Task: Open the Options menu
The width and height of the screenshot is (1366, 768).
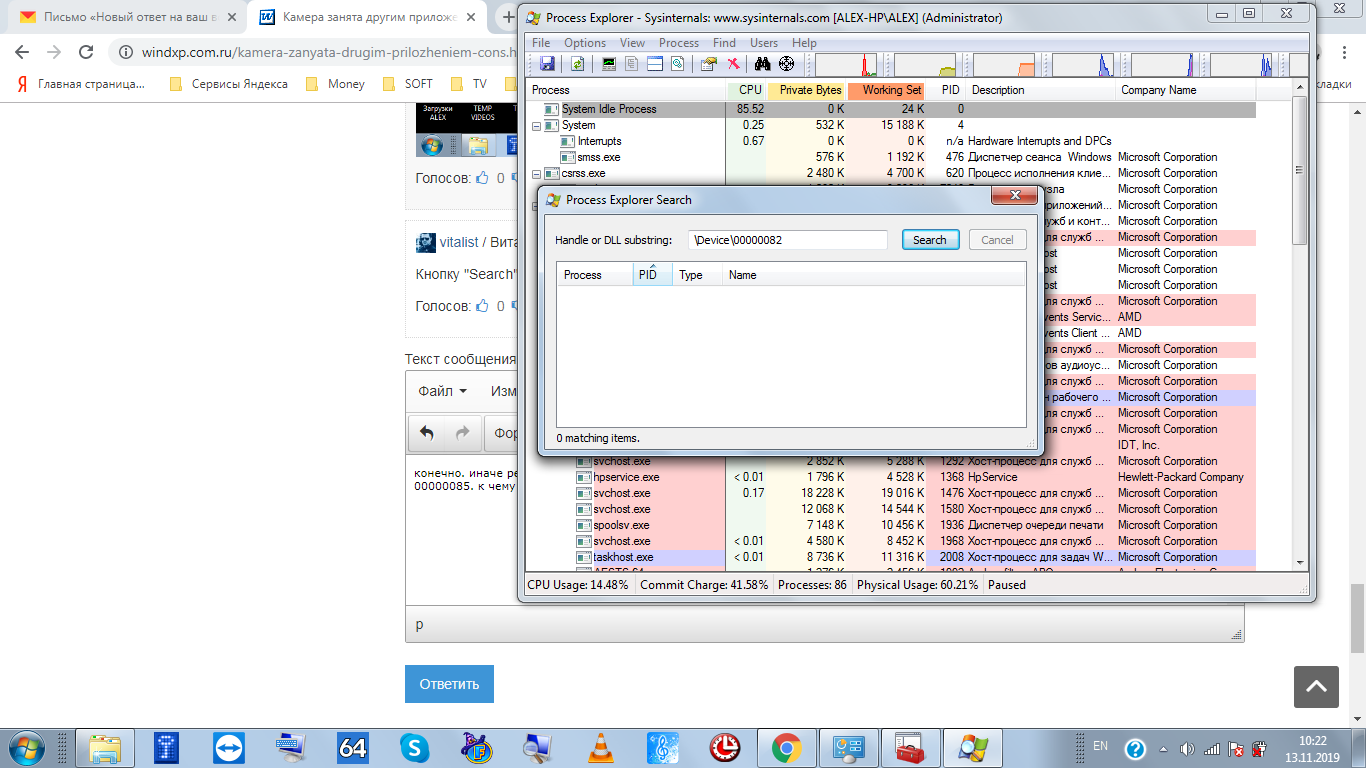Action: tap(585, 43)
